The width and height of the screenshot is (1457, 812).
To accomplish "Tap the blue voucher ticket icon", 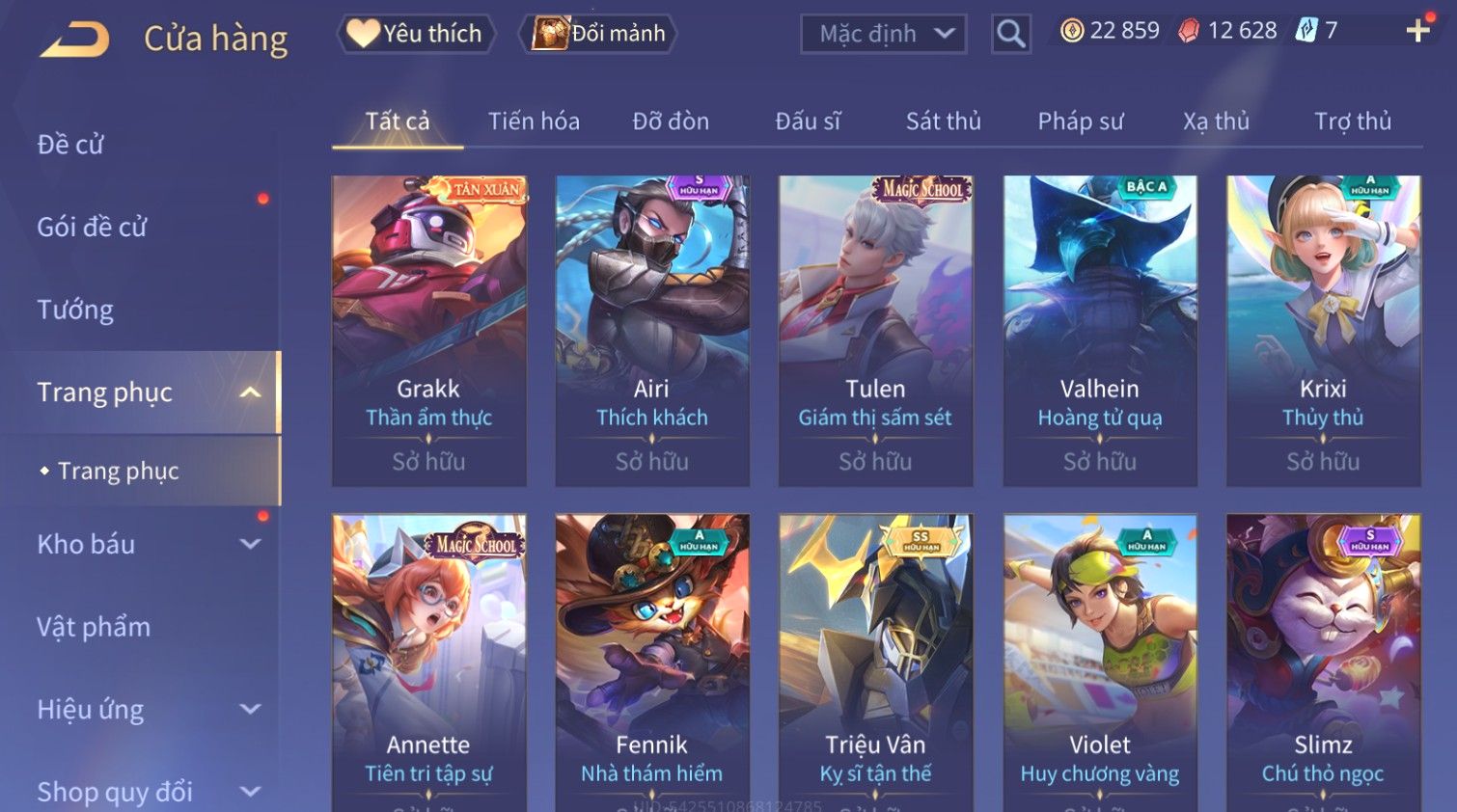I will pos(1306,31).
